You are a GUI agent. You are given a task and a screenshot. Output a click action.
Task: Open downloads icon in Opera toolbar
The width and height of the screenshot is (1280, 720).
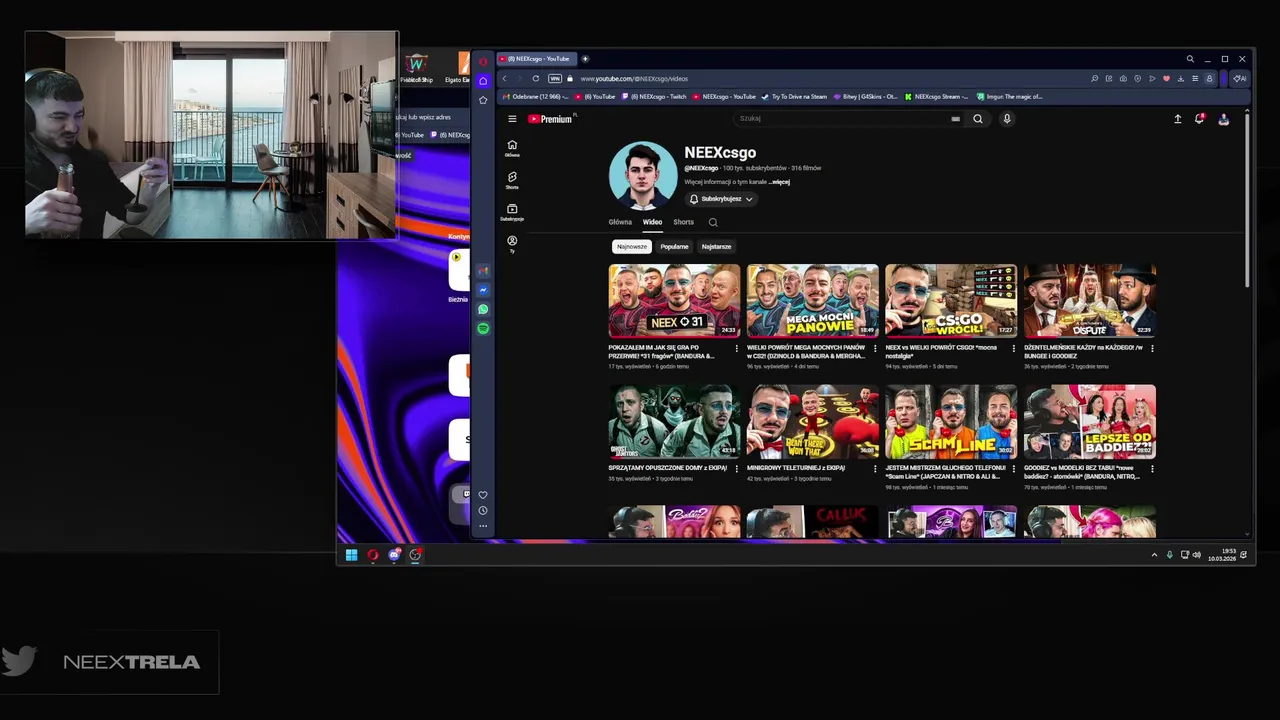[1181, 78]
